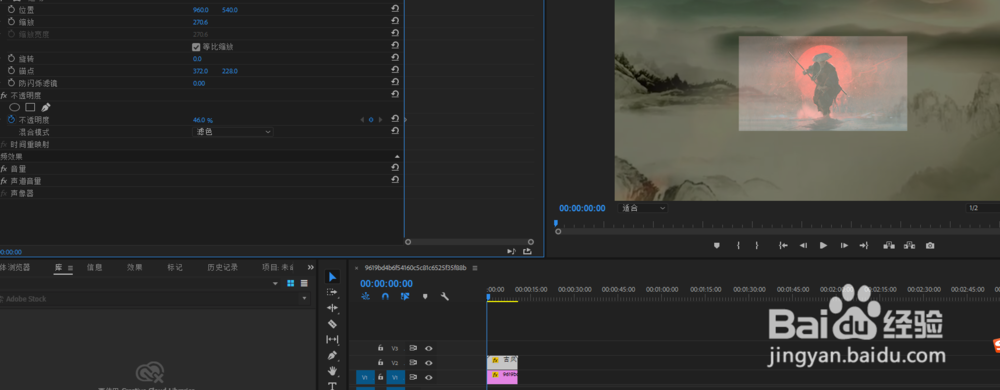
Task: Click Add Marker in program monitor
Action: [x=716, y=245]
